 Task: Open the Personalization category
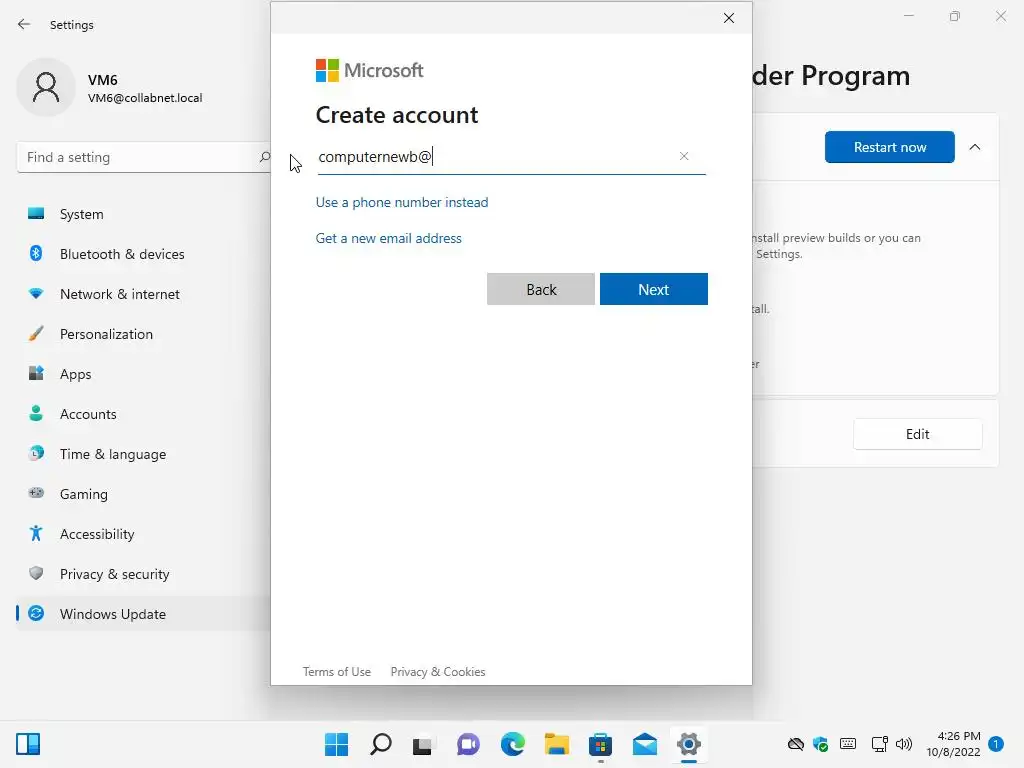click(x=144, y=334)
